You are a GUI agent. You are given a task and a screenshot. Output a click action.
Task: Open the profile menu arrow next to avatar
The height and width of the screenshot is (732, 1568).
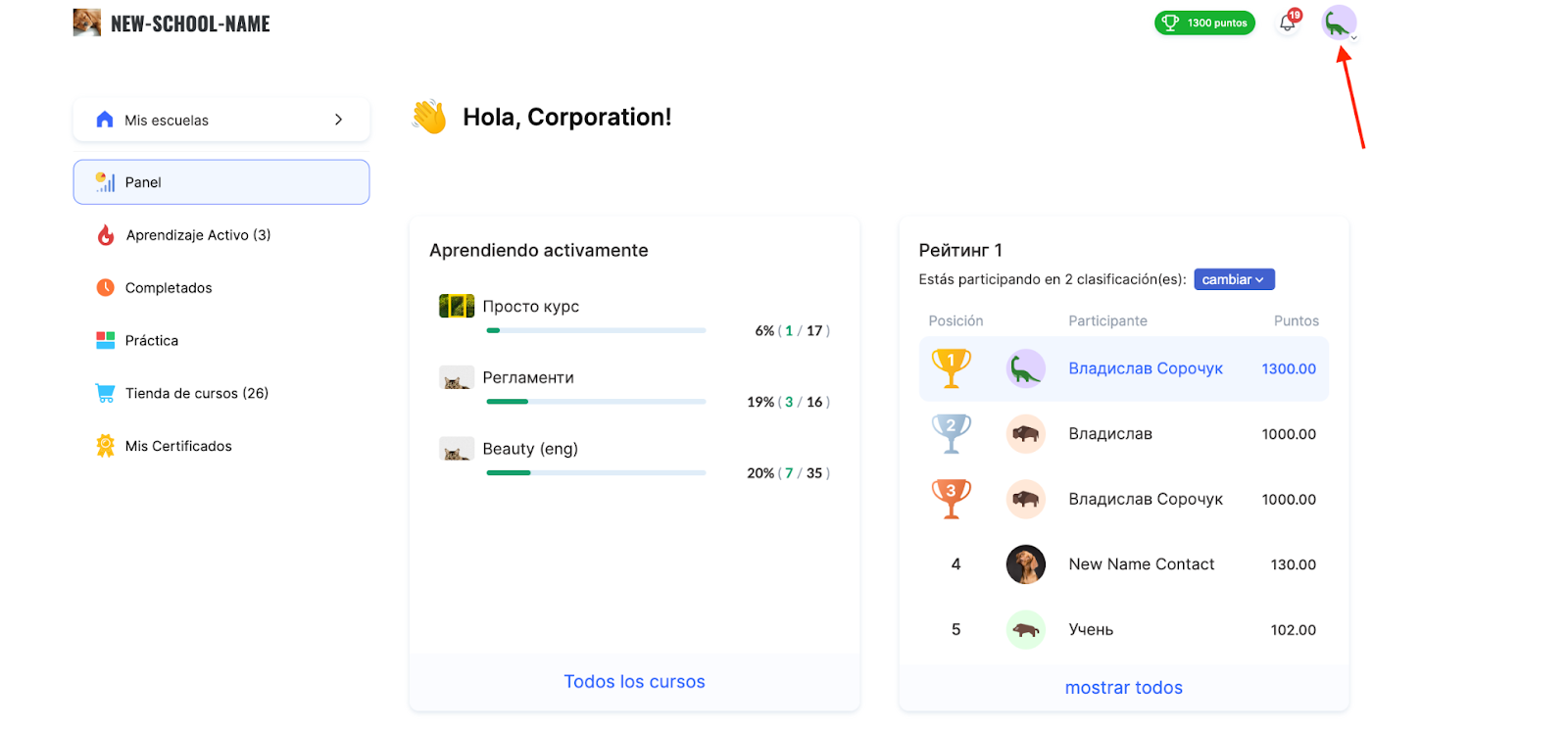coord(1353,38)
